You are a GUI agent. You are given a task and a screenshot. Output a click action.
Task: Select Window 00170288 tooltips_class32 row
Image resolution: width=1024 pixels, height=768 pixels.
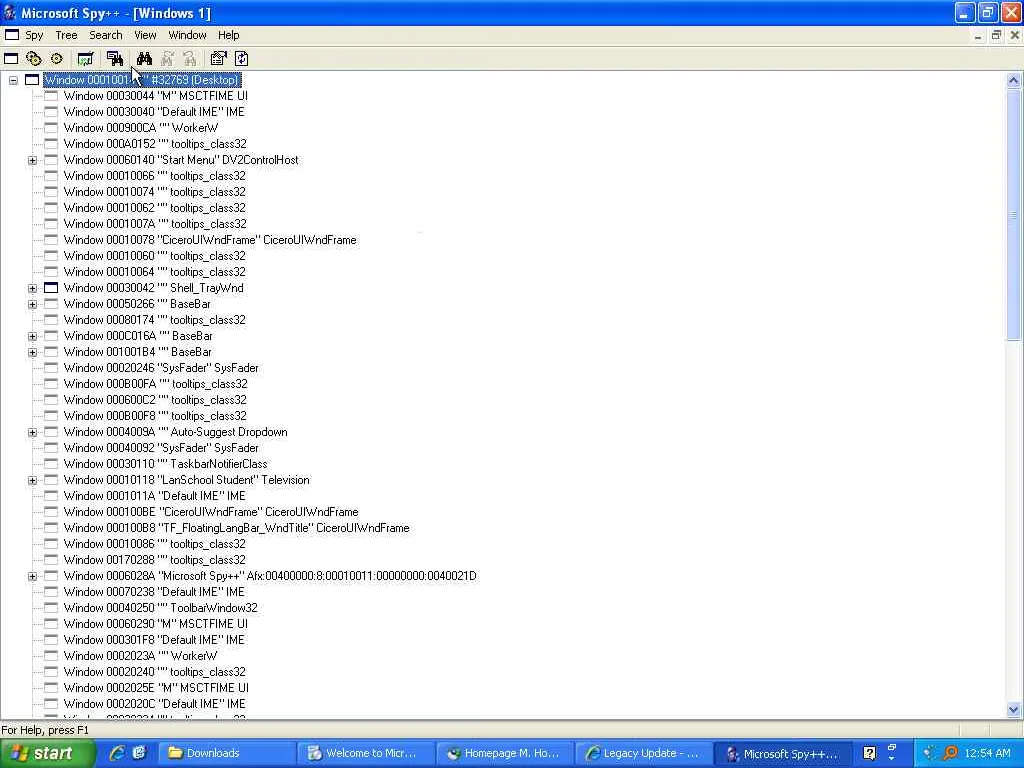155,560
